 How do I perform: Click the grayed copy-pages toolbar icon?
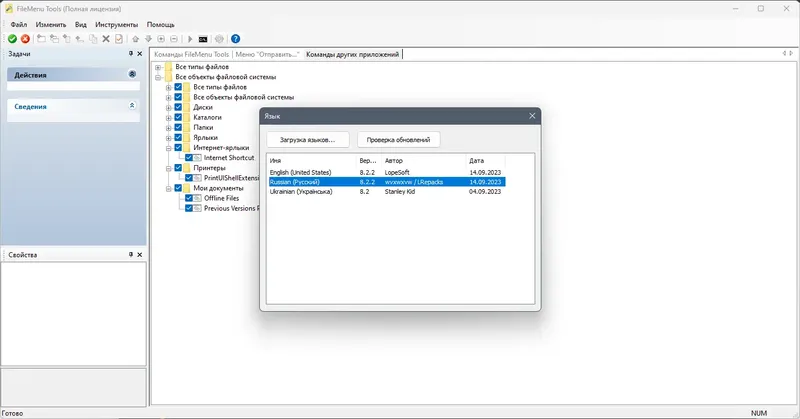point(93,39)
